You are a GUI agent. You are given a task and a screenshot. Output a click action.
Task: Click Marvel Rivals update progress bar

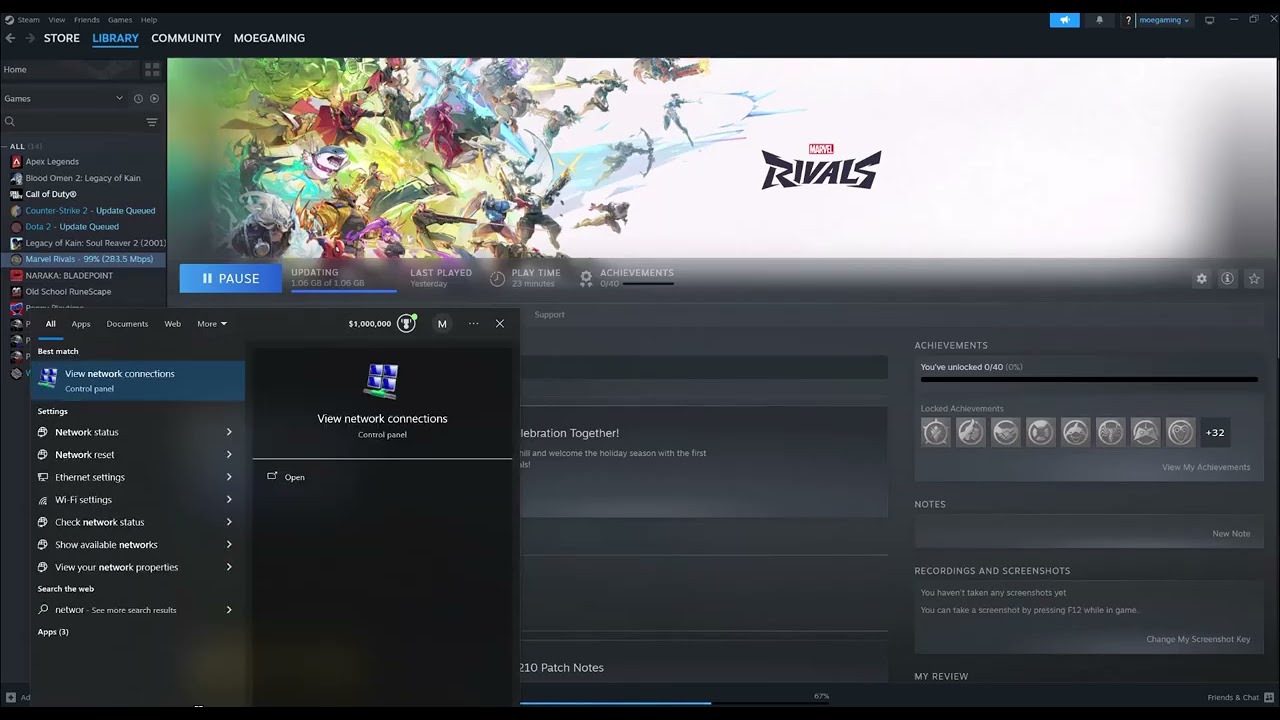click(x=343, y=291)
